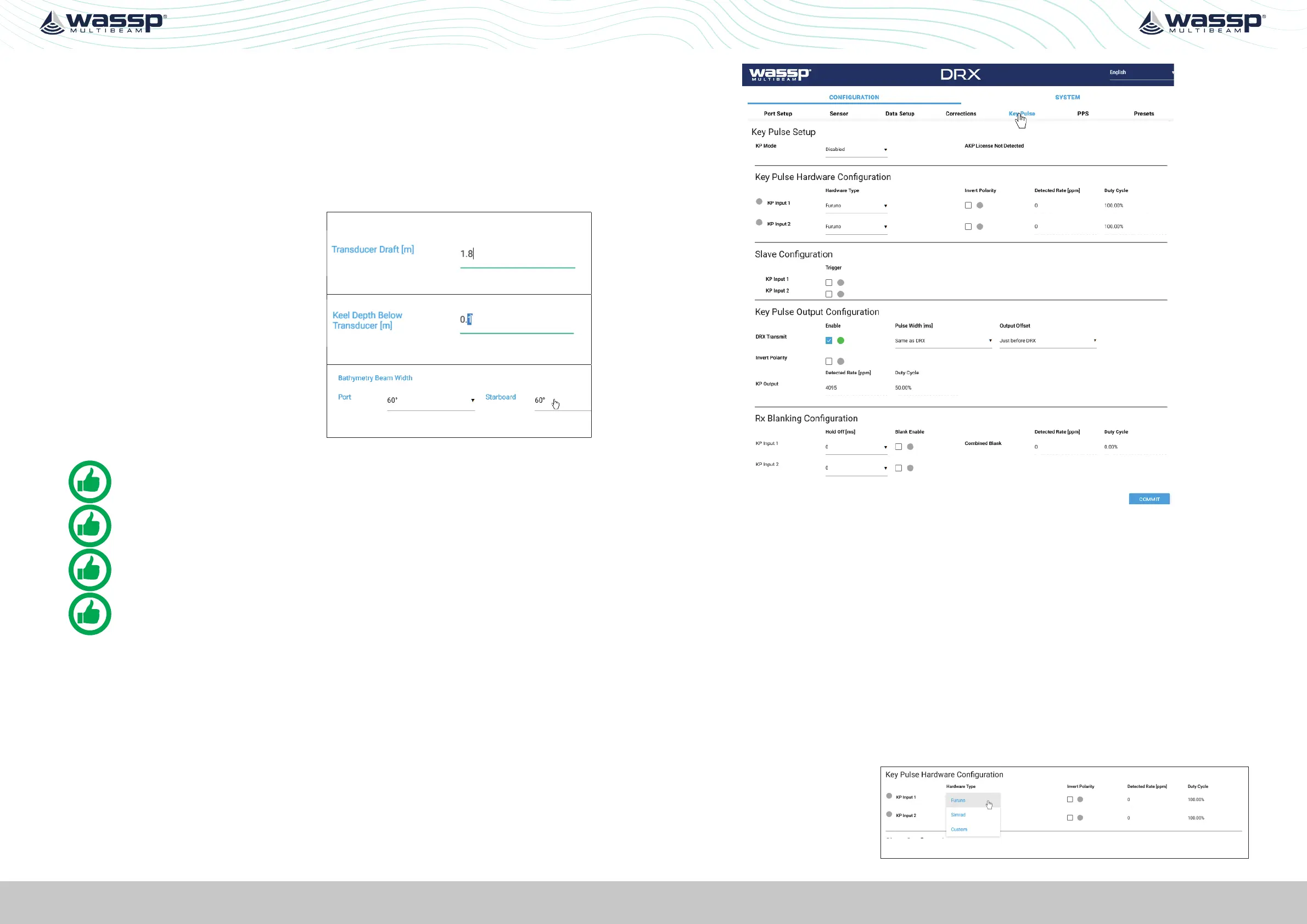This screenshot has height=924, width=1307.
Task: Click the bottom green thumbs-up icon
Action: click(x=90, y=614)
